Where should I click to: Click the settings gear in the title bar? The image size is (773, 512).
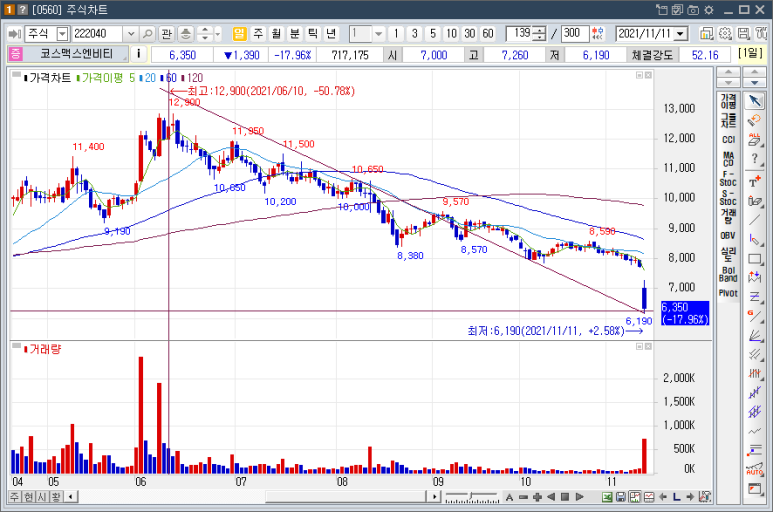(709, 9)
